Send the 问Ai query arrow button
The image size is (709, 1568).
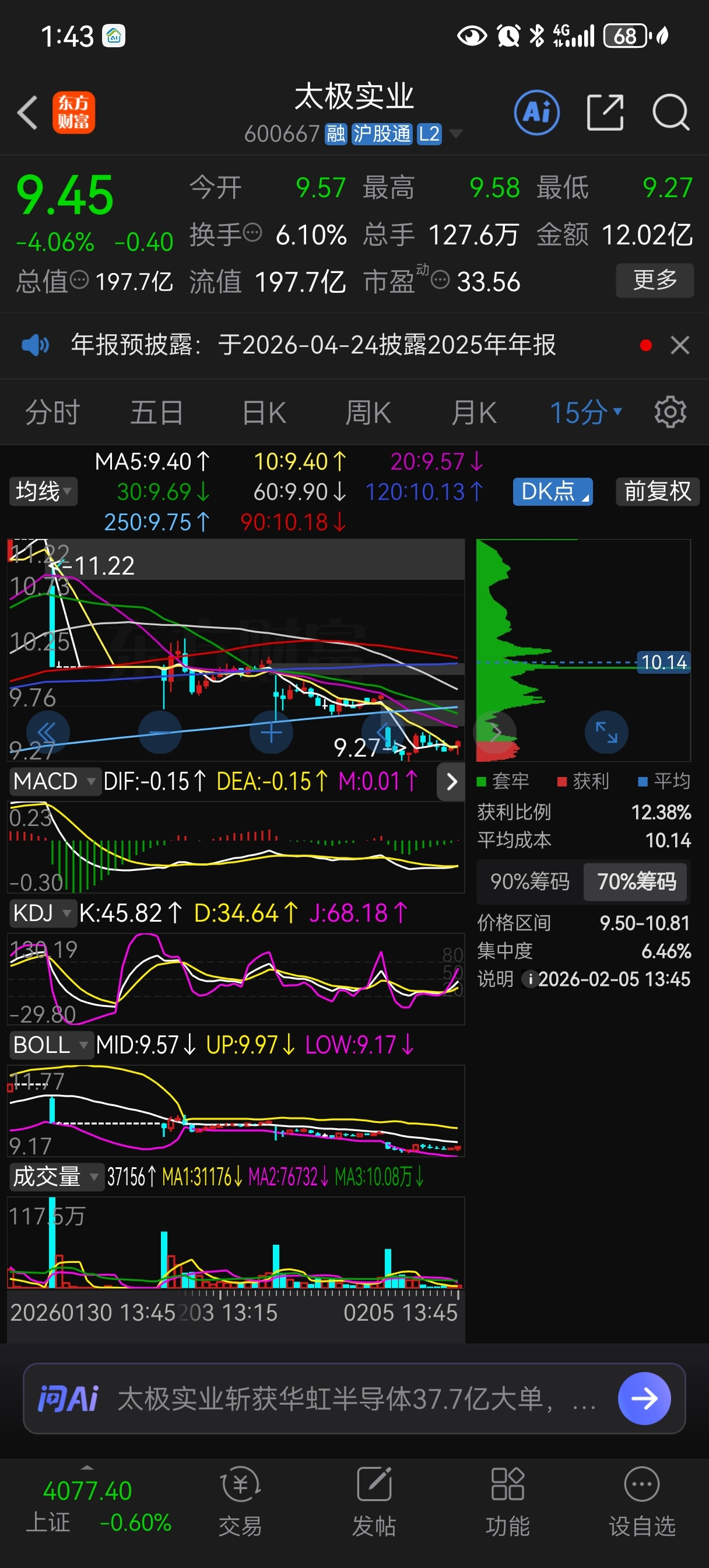click(644, 1398)
